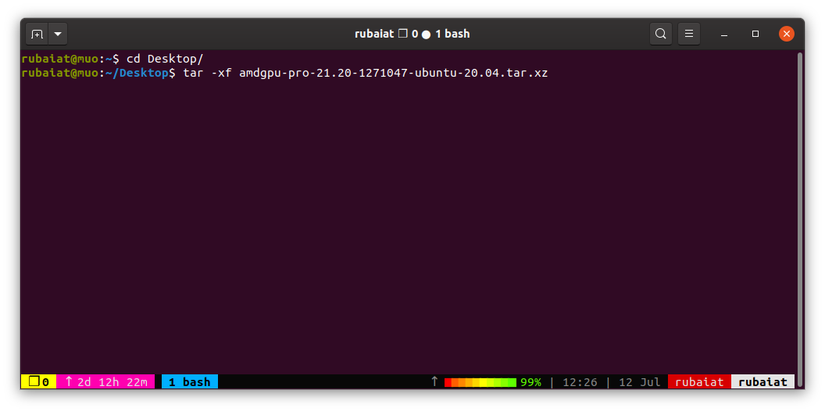
Task: Open a new terminal tab
Action: tap(37, 34)
